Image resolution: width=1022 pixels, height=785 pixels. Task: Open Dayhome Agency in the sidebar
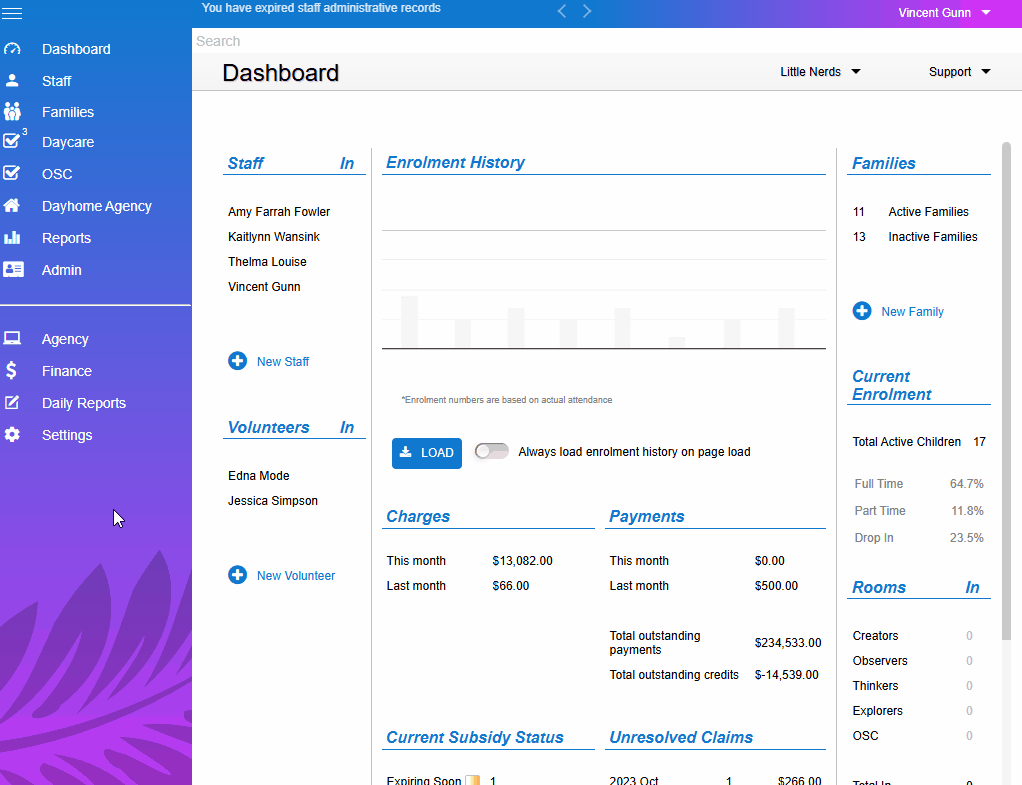(x=96, y=206)
